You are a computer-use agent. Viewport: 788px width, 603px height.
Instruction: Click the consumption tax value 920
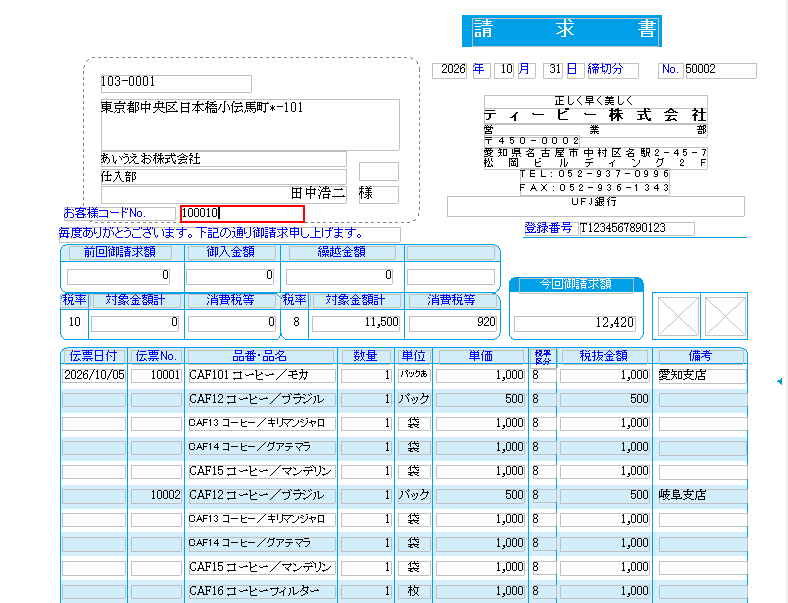[452, 323]
